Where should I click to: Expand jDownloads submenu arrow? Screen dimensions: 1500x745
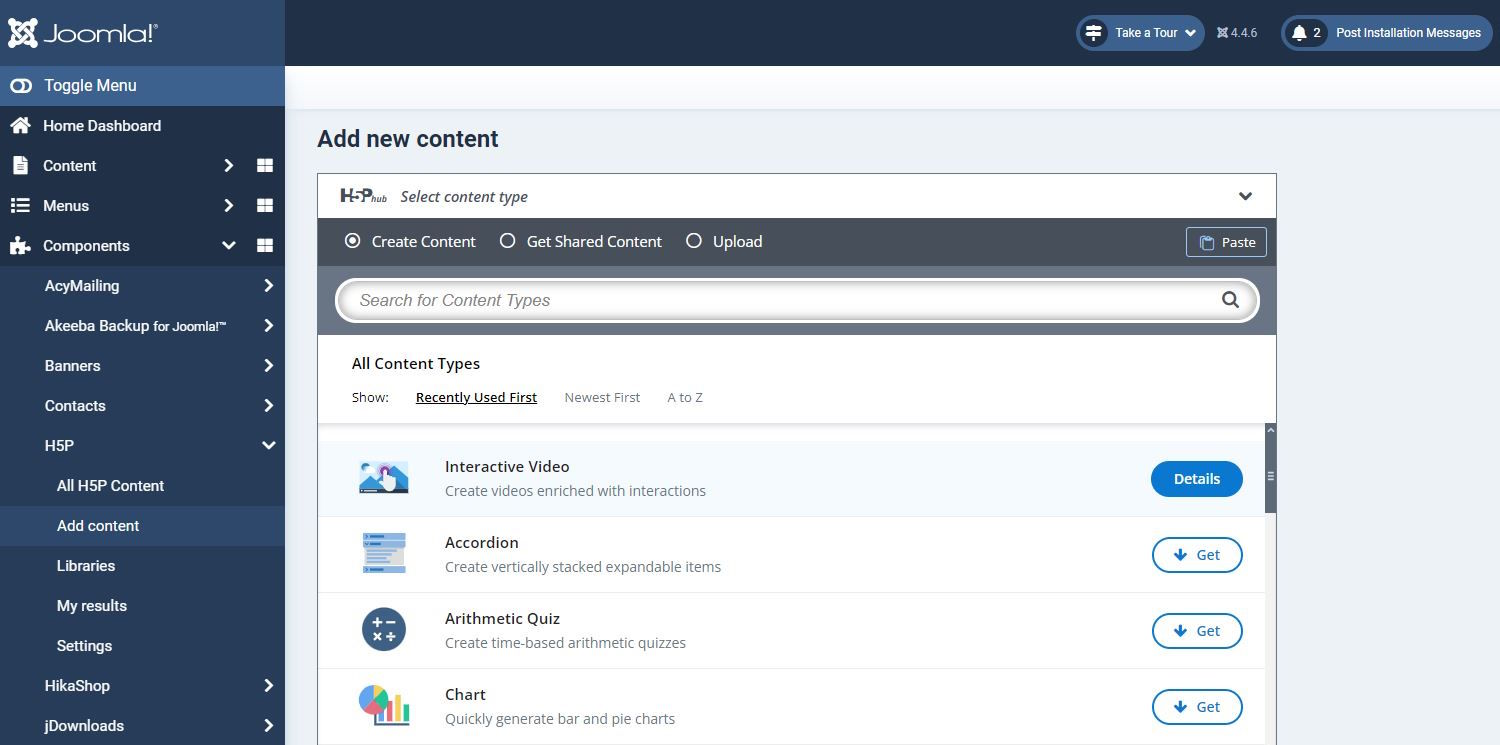pos(268,726)
